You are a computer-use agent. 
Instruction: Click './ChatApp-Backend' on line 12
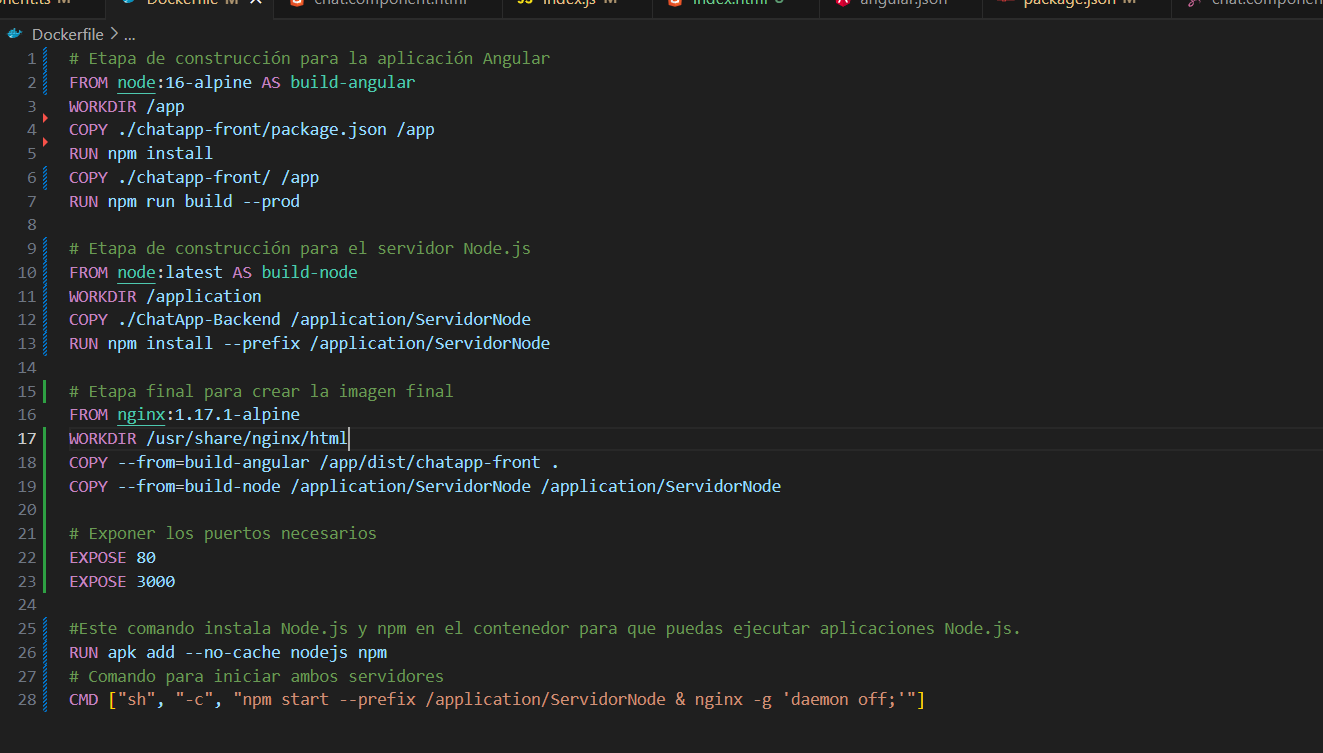(x=199, y=320)
